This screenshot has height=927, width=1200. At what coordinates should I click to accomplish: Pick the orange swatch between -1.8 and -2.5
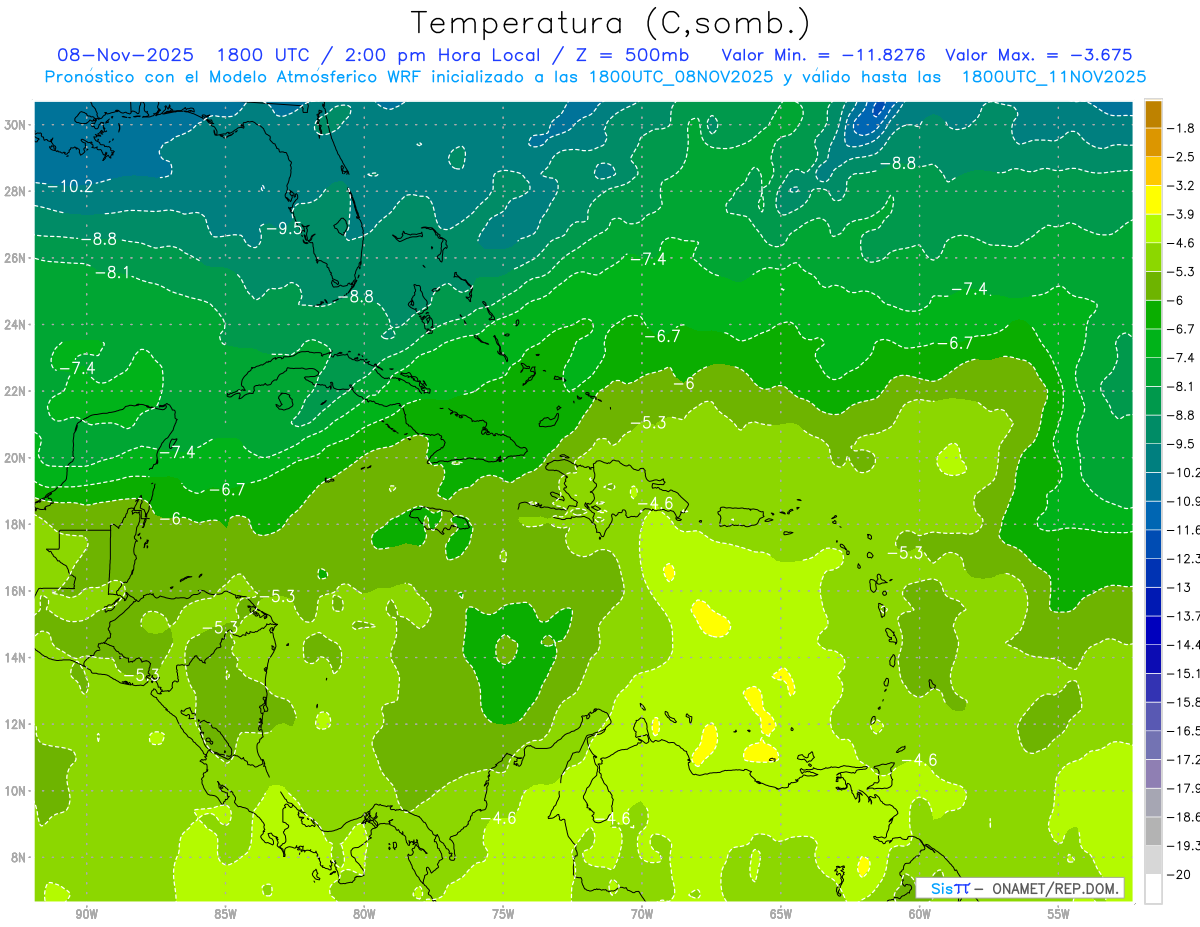pos(1153,141)
